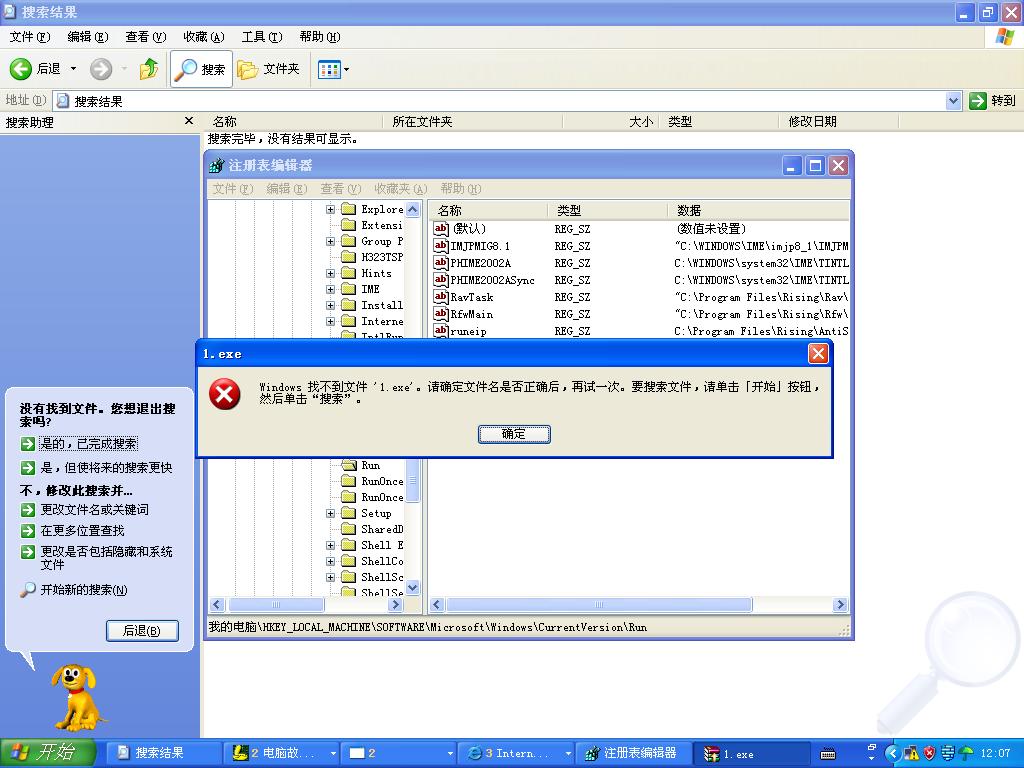Click the 1.exe taskbar button
This screenshot has height=768, width=1024.
point(751,753)
